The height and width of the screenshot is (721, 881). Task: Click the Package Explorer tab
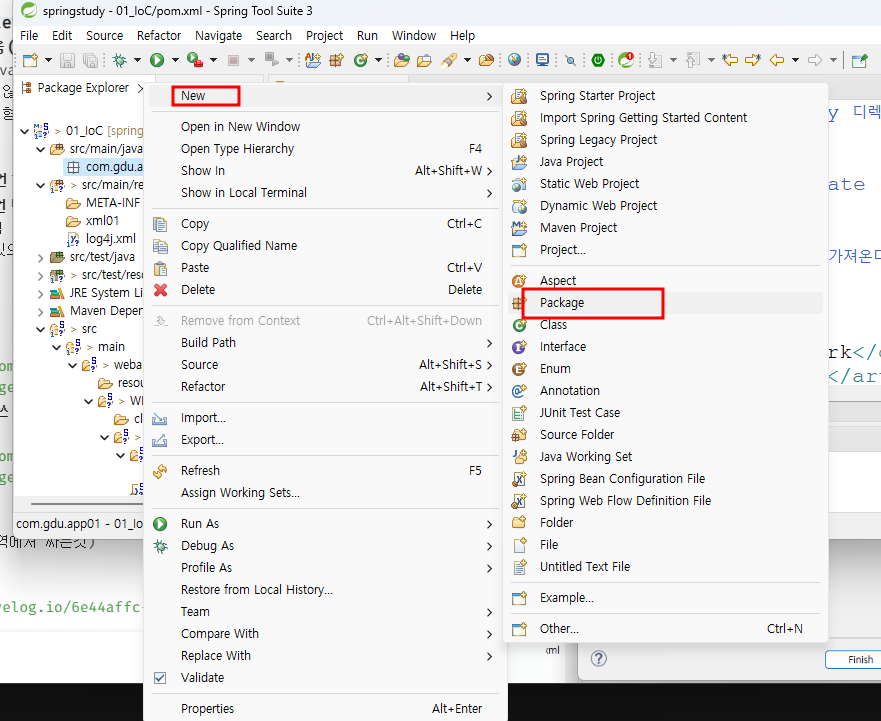[83, 88]
